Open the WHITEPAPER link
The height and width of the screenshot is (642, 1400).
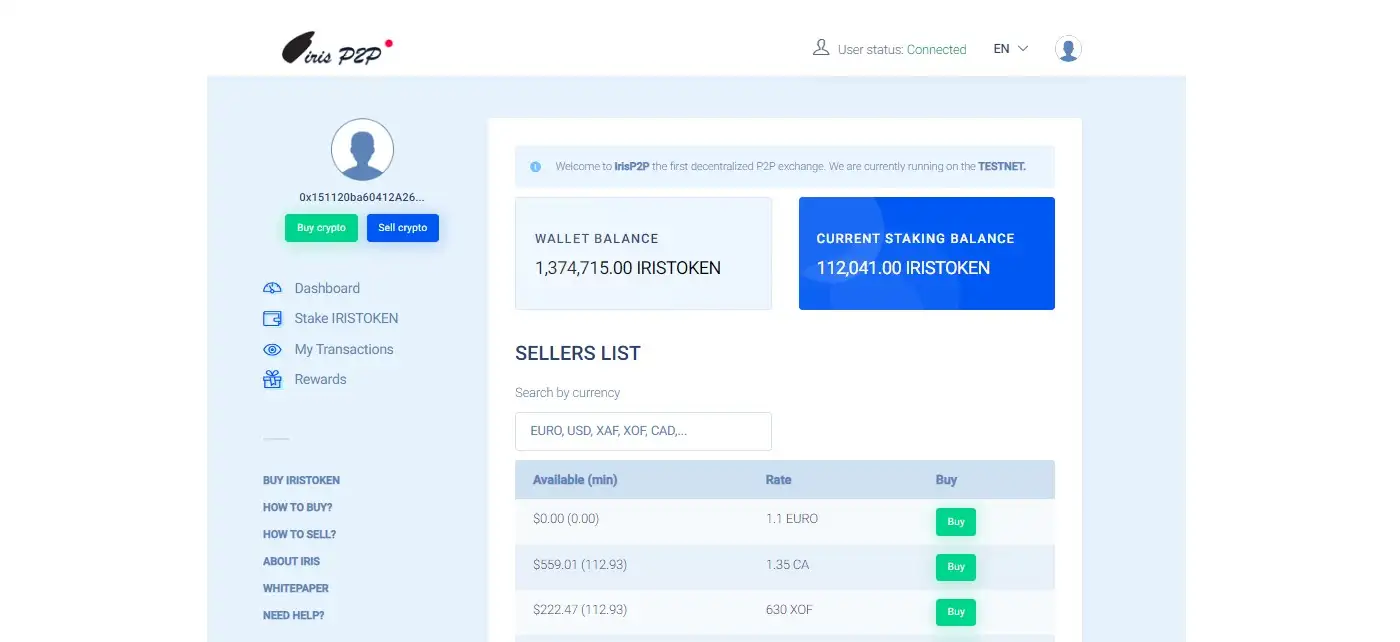pyautogui.click(x=295, y=588)
